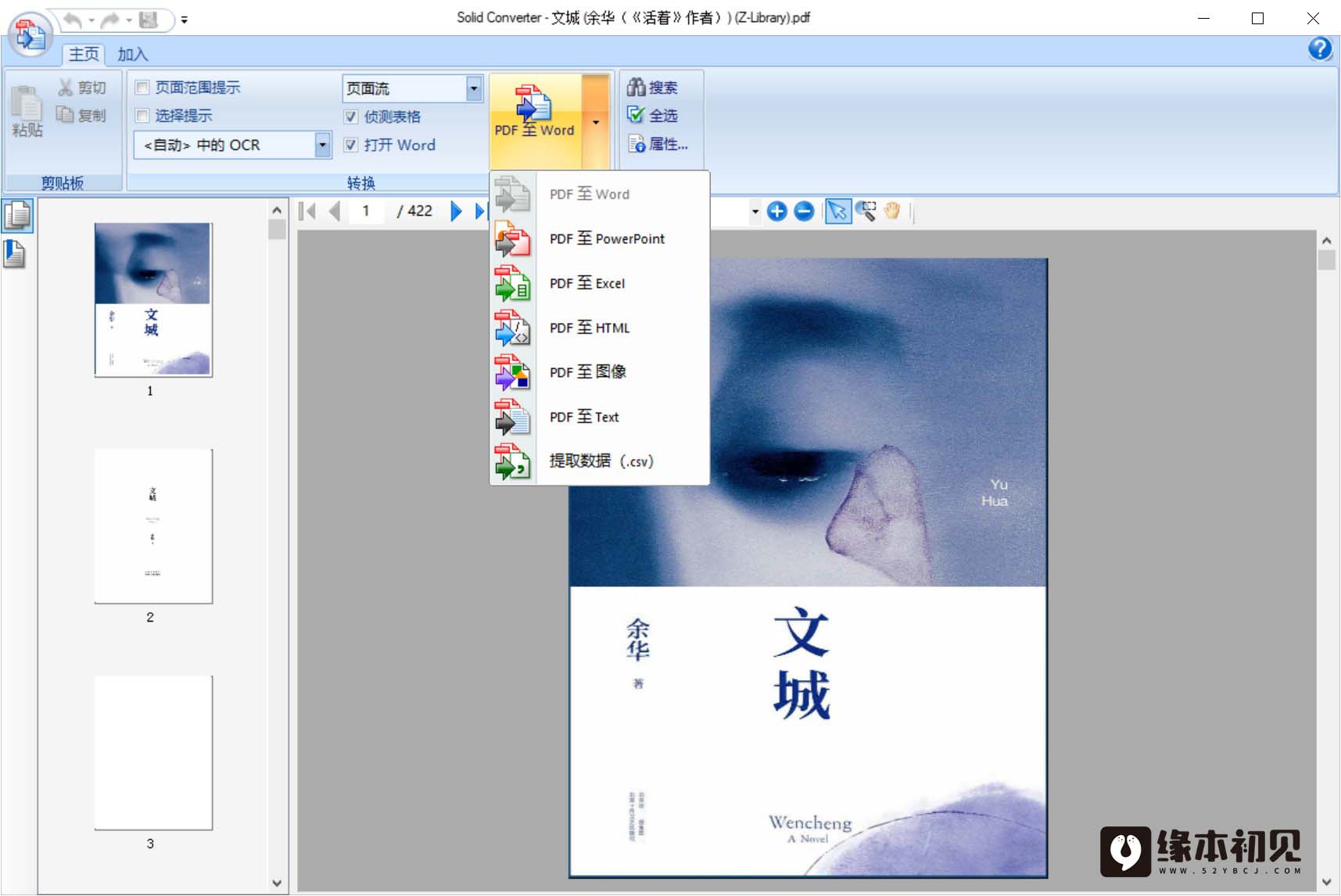This screenshot has height=896, width=1341.
Task: Select PDF 至 图像 menu entry
Action: tap(600, 372)
